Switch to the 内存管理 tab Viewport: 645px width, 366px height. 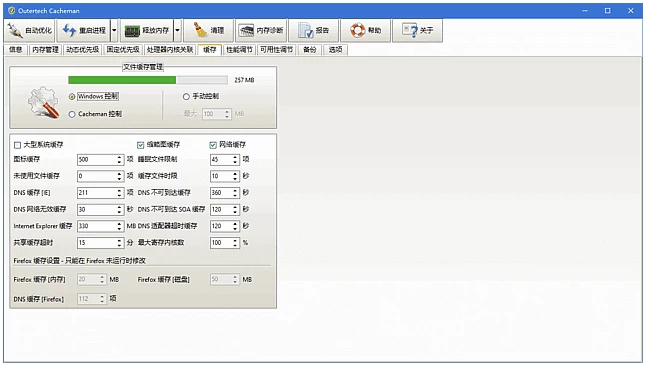click(x=45, y=50)
